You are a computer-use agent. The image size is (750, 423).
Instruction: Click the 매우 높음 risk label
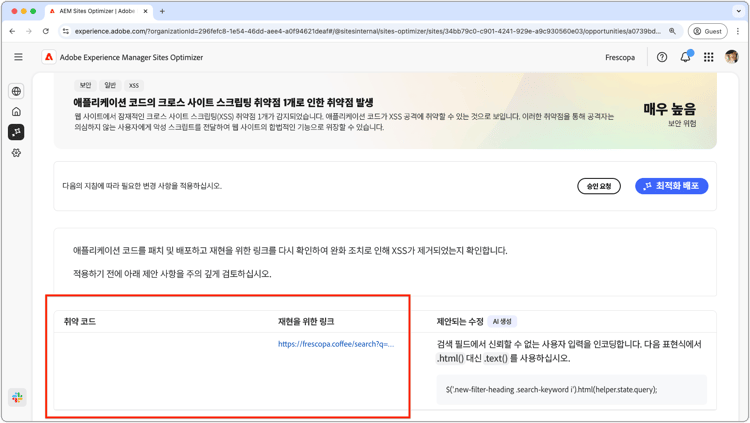[670, 109]
